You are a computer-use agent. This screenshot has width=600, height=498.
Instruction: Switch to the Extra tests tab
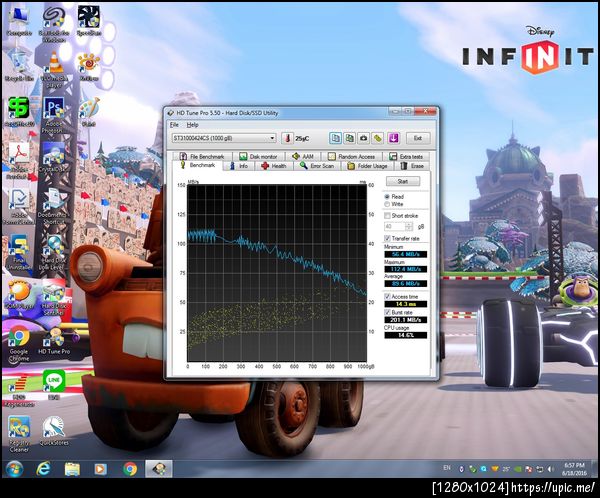406,157
